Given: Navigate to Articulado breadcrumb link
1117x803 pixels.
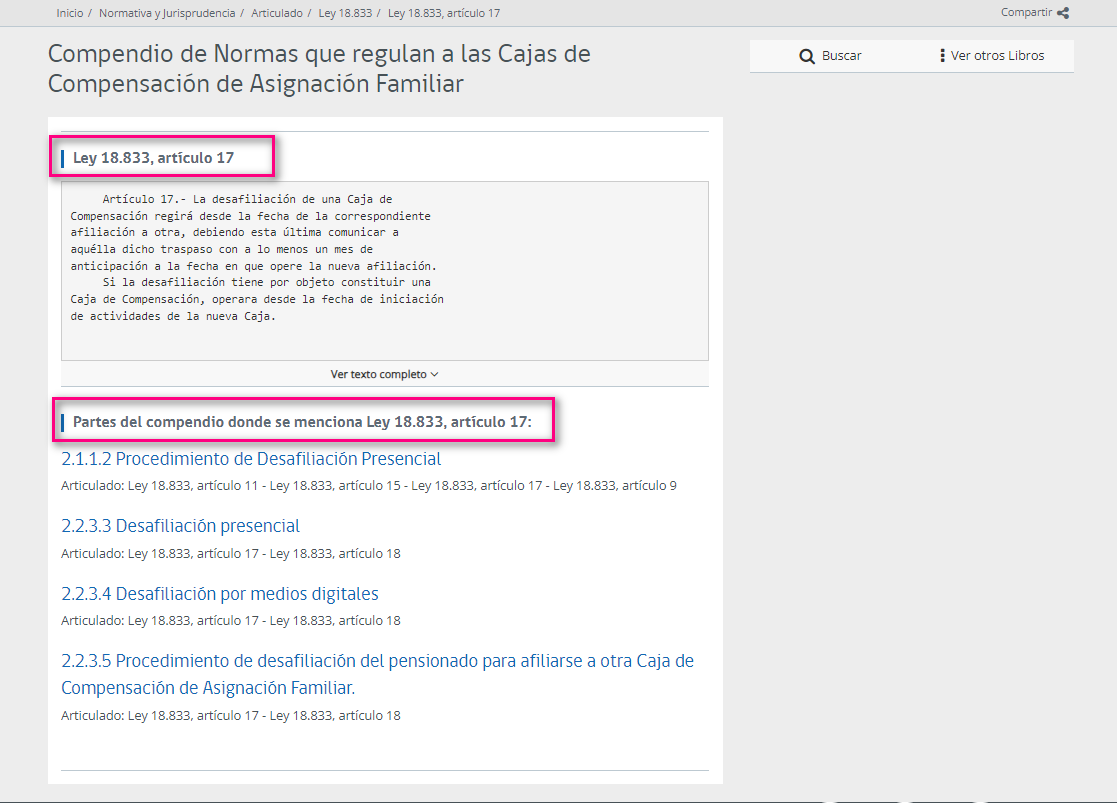Looking at the screenshot, I should [x=277, y=13].
